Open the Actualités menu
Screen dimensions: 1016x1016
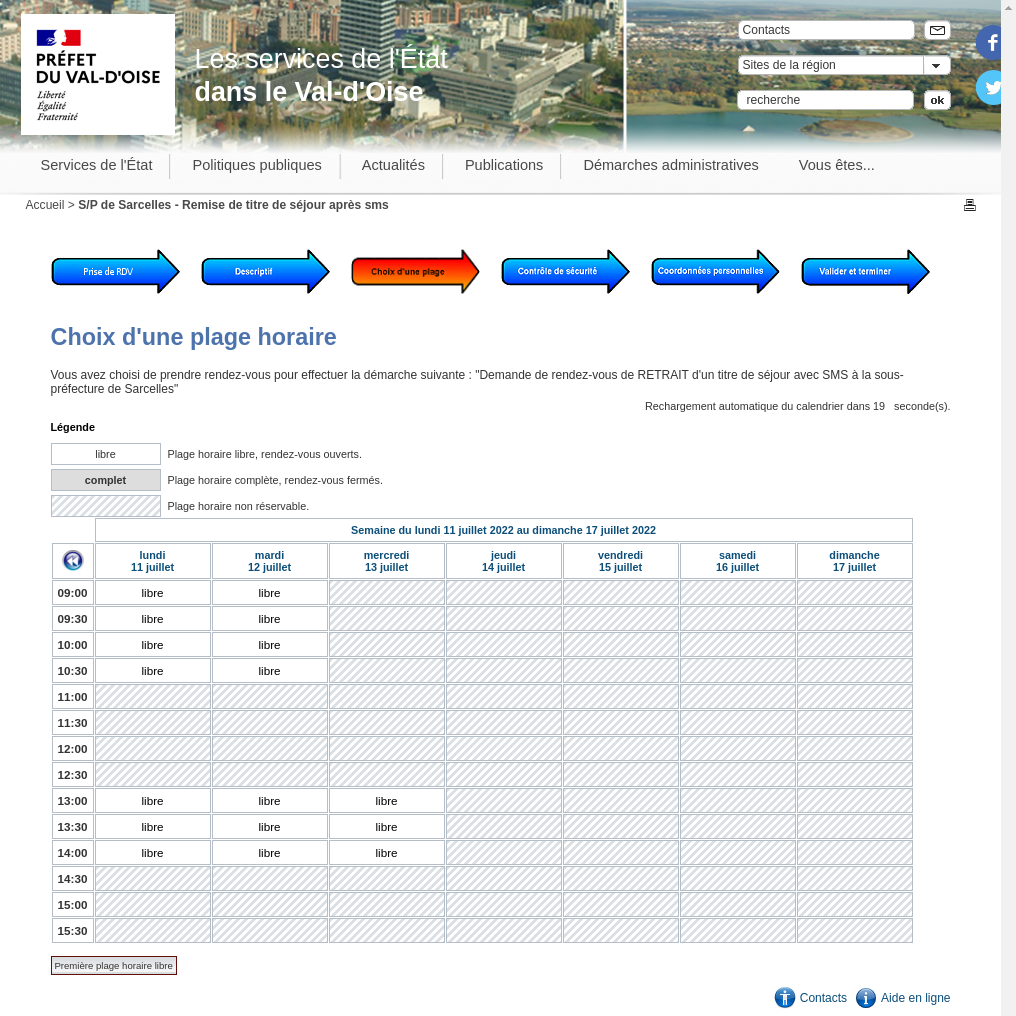[x=393, y=165]
